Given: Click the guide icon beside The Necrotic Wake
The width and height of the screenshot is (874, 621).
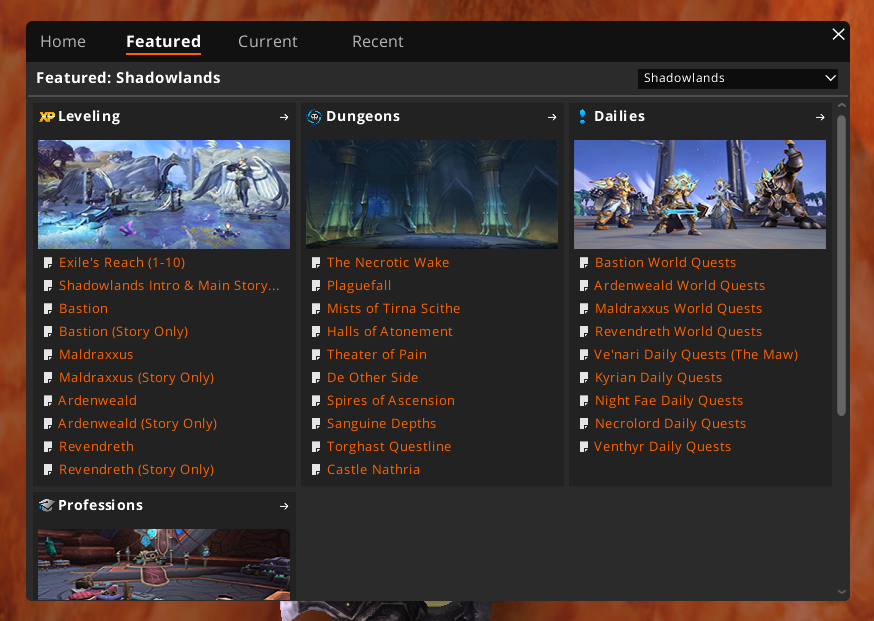Looking at the screenshot, I should pyautogui.click(x=316, y=263).
